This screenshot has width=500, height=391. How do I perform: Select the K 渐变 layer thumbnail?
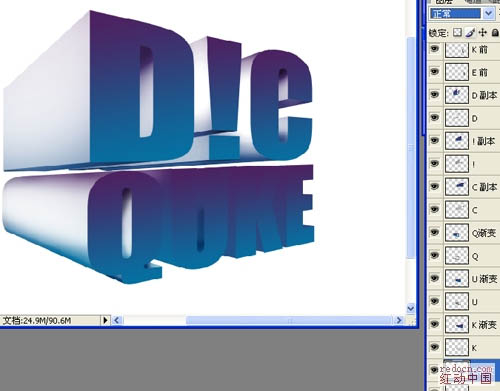coord(457,324)
